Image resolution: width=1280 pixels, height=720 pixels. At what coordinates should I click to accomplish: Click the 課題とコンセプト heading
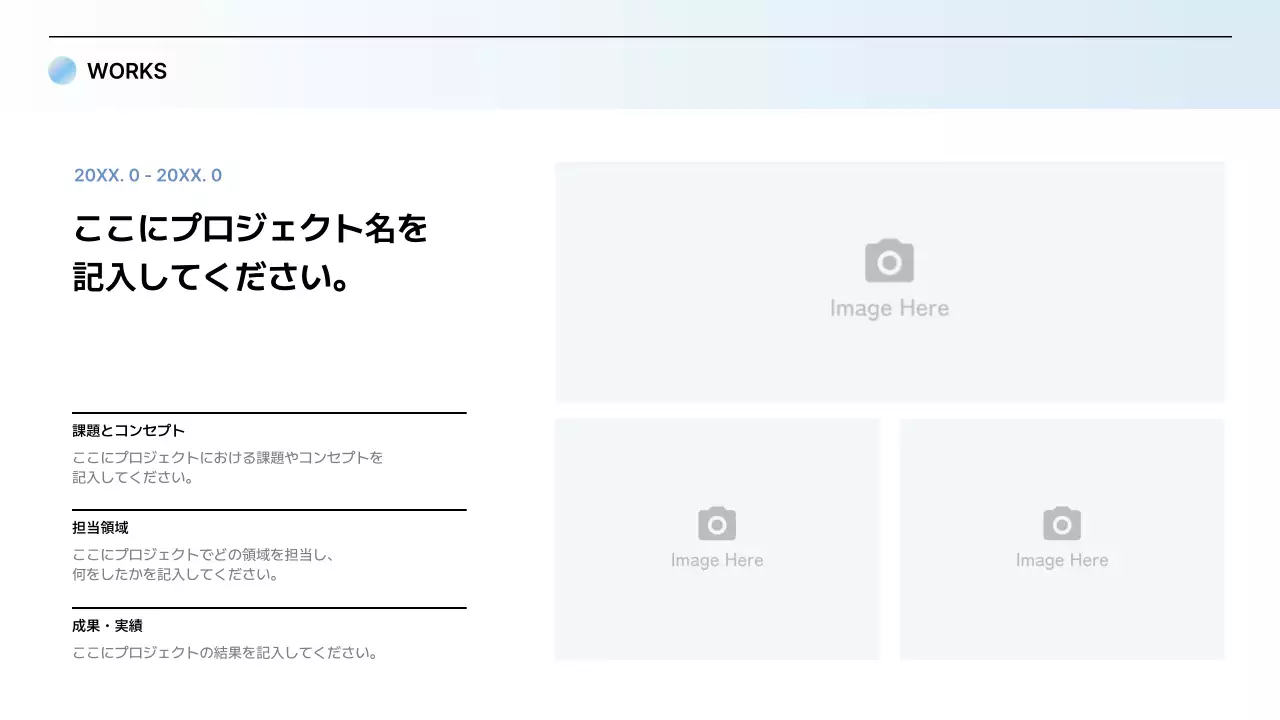127,430
